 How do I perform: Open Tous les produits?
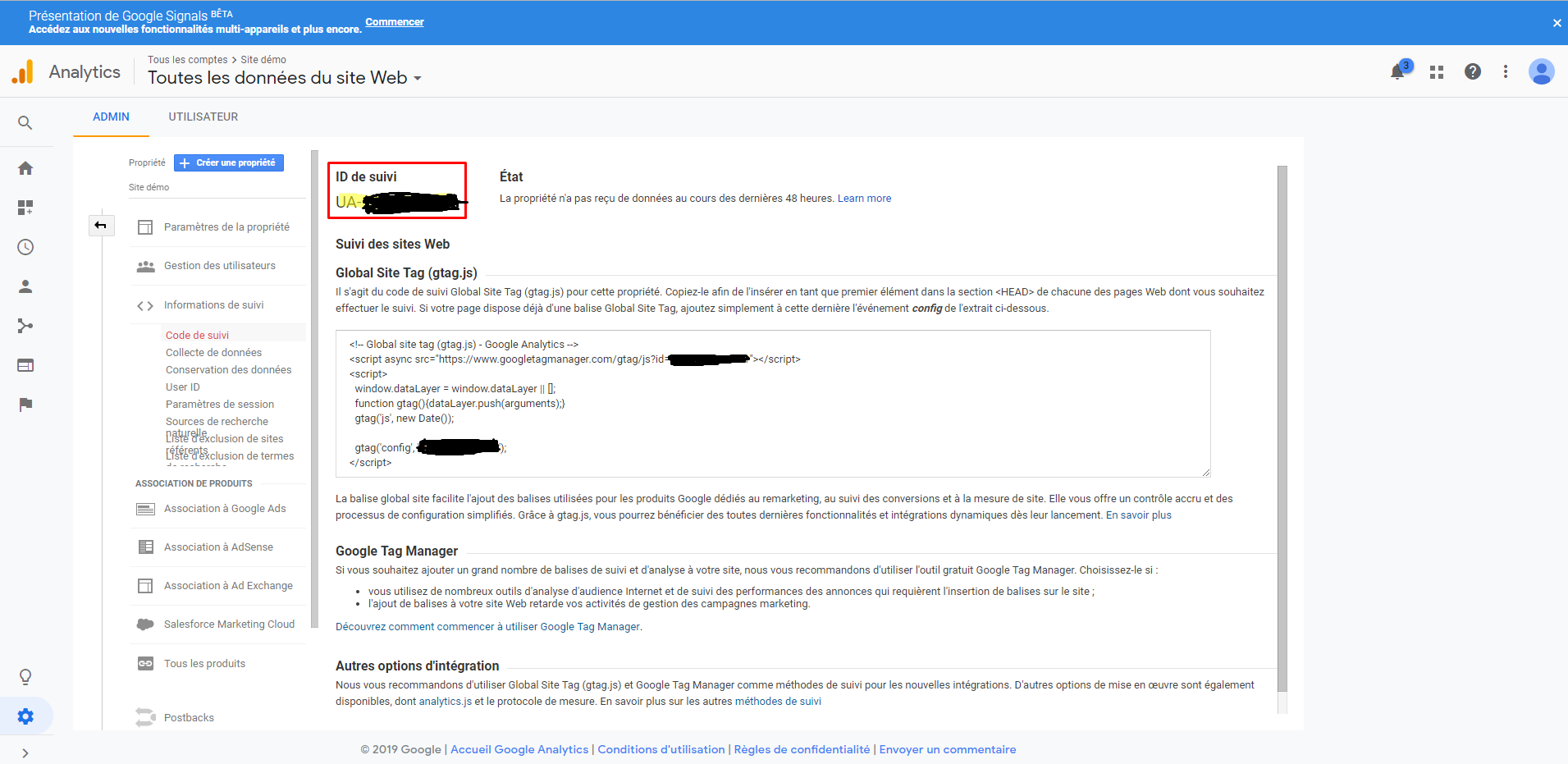(x=204, y=664)
